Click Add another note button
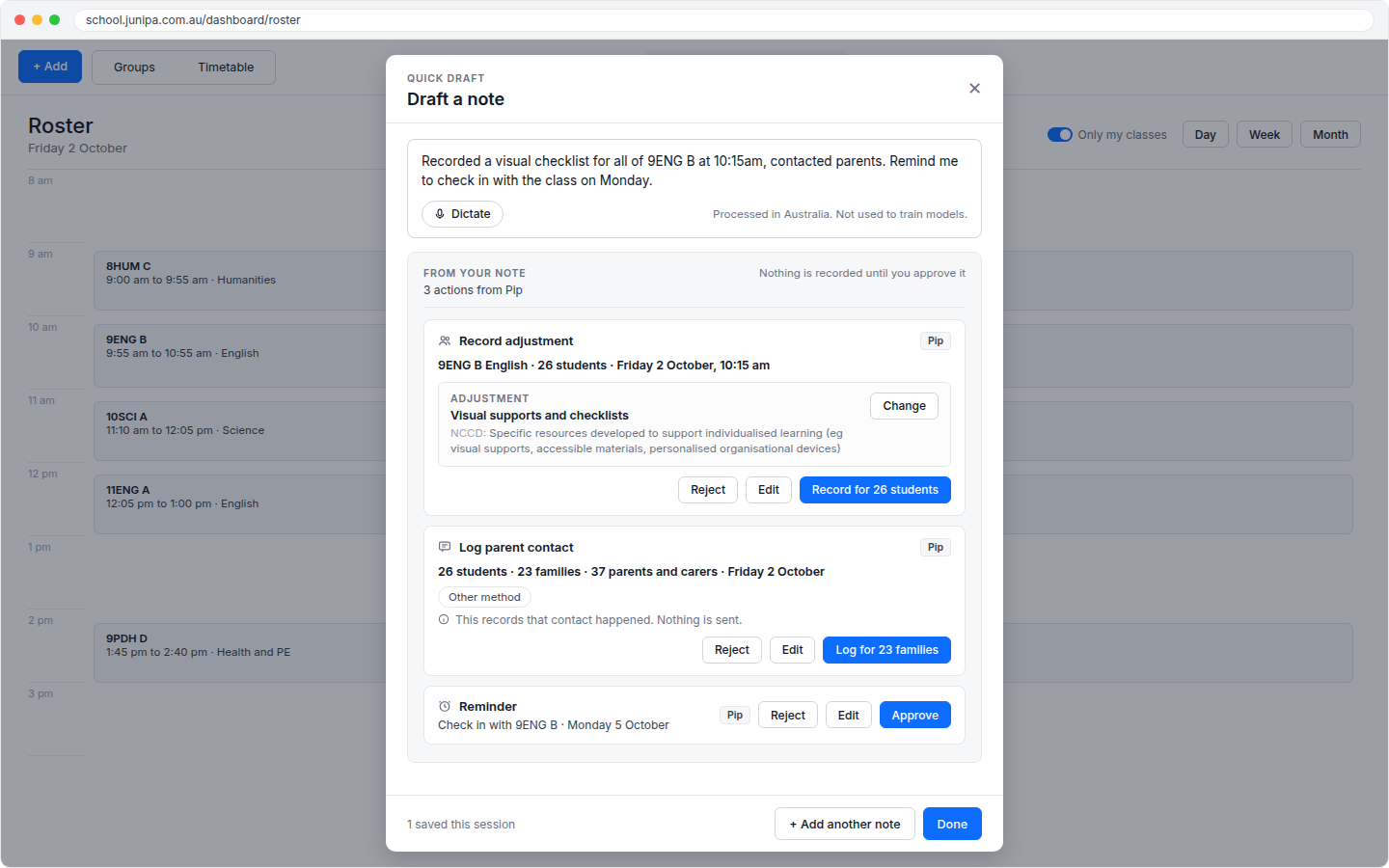 click(845, 825)
